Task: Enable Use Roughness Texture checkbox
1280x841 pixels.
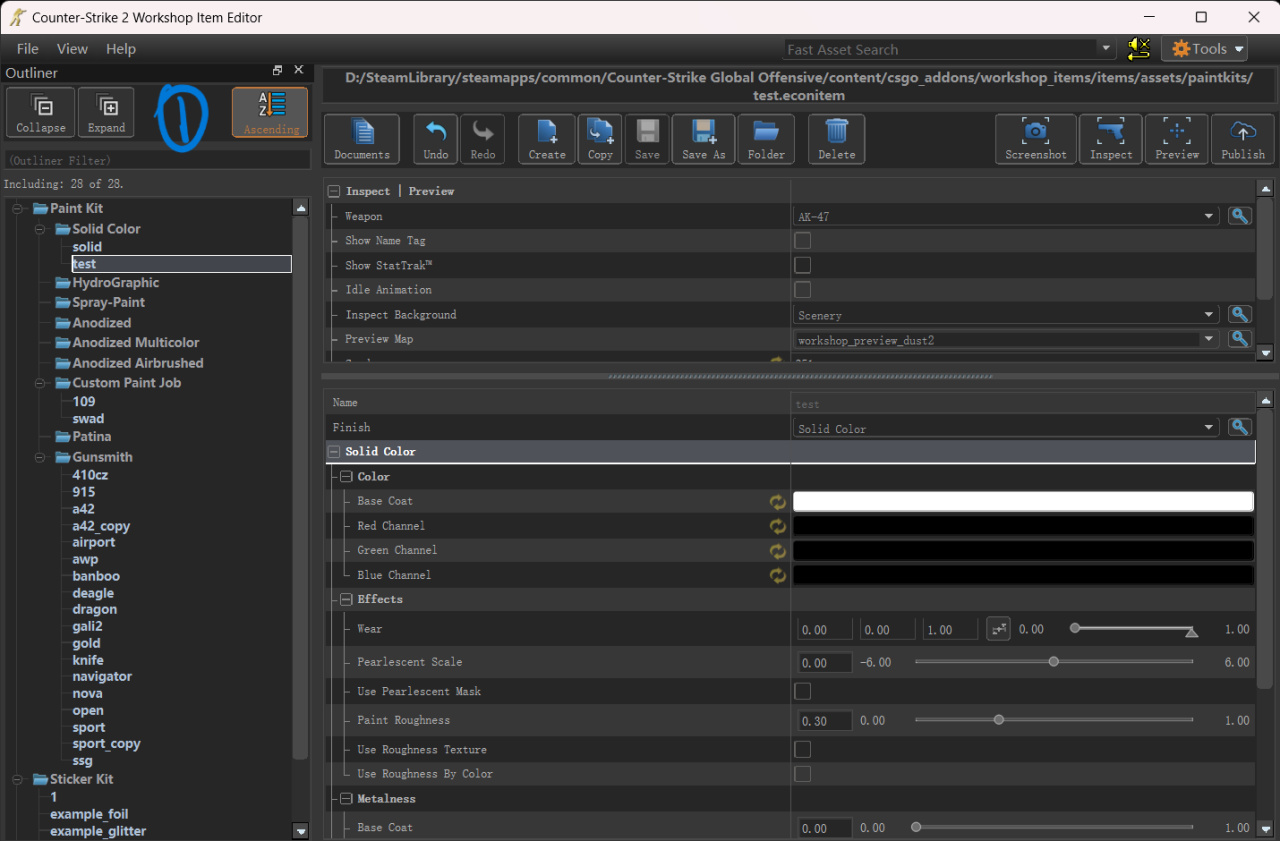Action: [802, 749]
